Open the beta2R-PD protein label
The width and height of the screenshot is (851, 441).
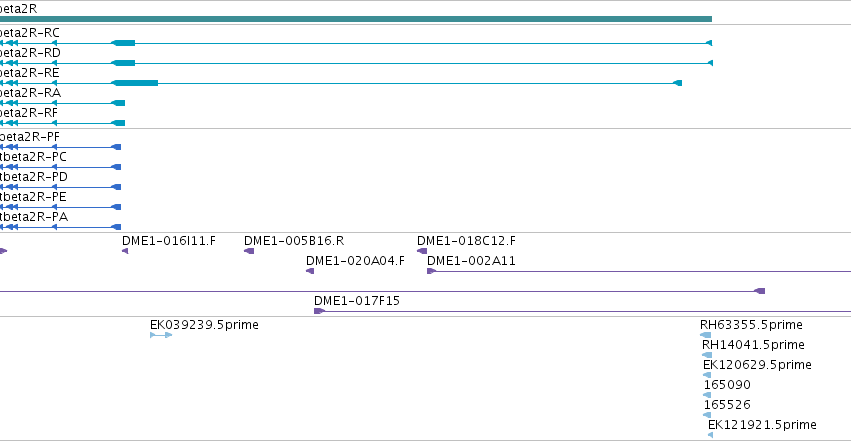coord(34,177)
